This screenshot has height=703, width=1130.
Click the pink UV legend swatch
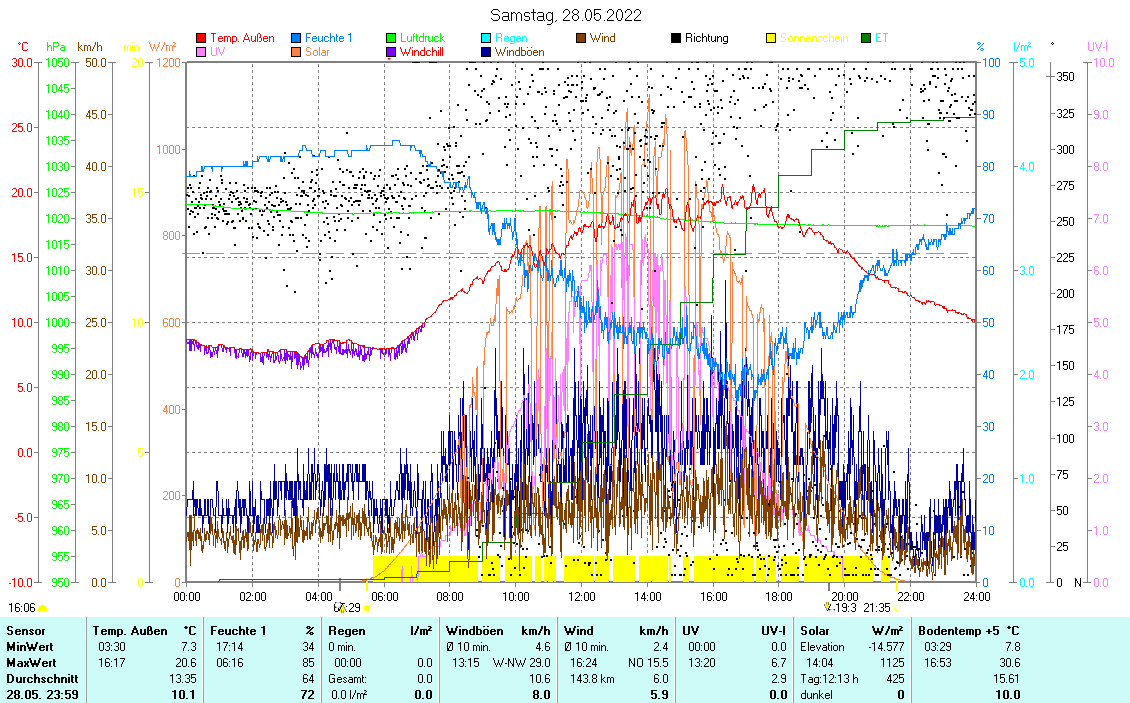pos(201,53)
